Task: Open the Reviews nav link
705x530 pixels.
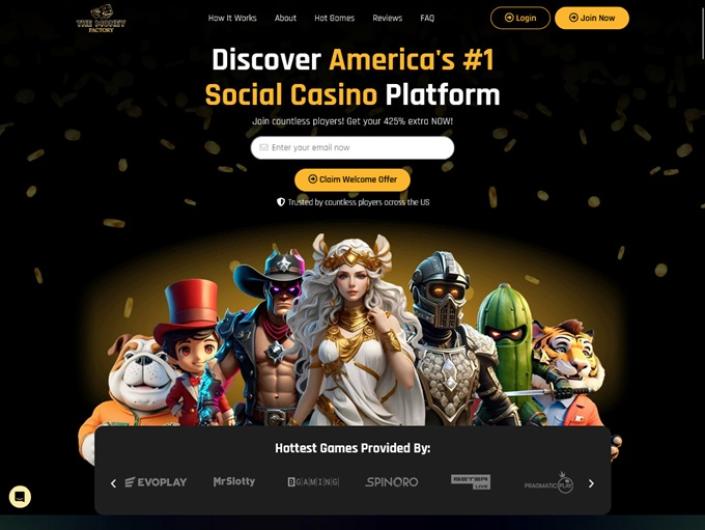Action: [x=387, y=18]
